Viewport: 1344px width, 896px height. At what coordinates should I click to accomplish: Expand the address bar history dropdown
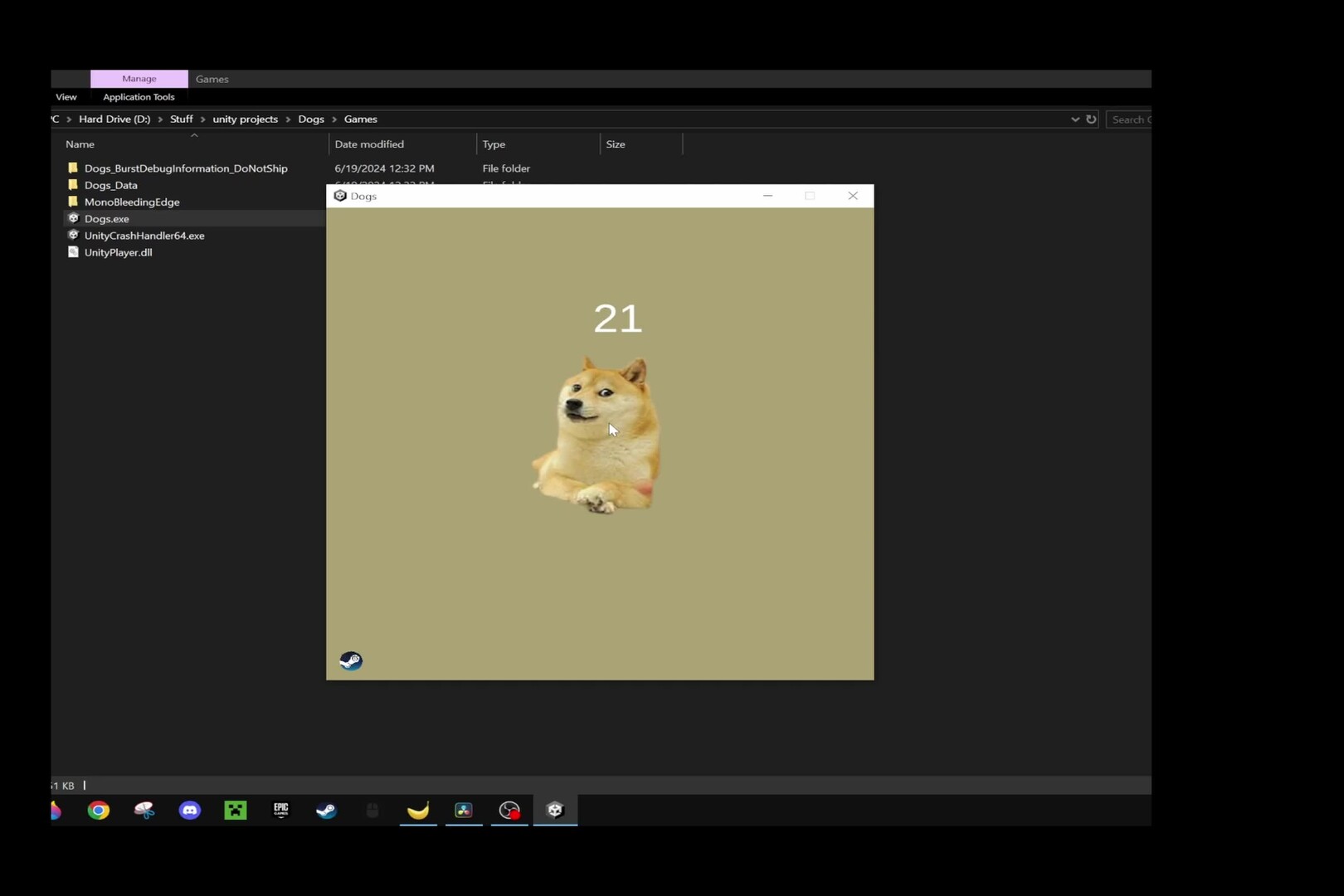(x=1075, y=119)
